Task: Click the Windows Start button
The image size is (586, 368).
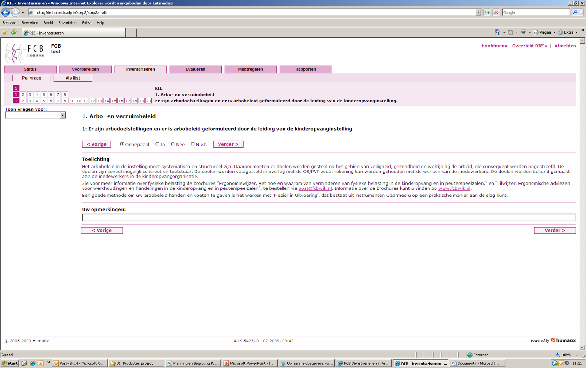Action: [x=10, y=363]
